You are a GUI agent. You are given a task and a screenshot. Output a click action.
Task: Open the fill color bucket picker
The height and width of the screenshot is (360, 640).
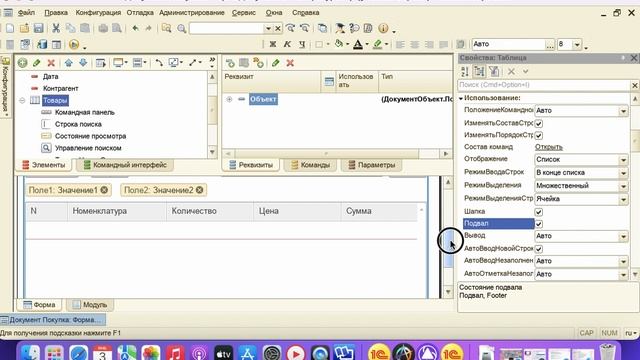[339, 44]
